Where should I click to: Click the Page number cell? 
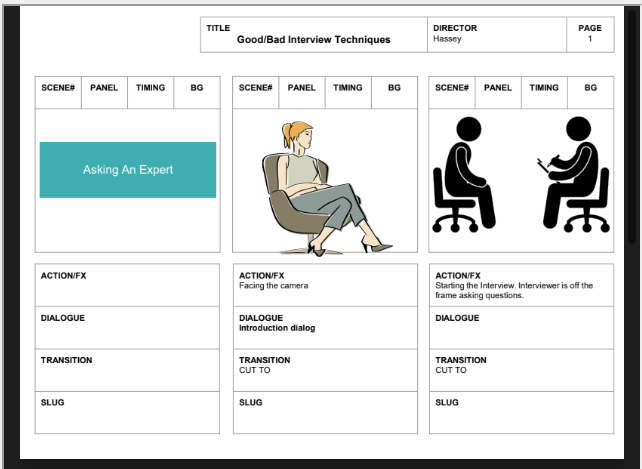[590, 35]
